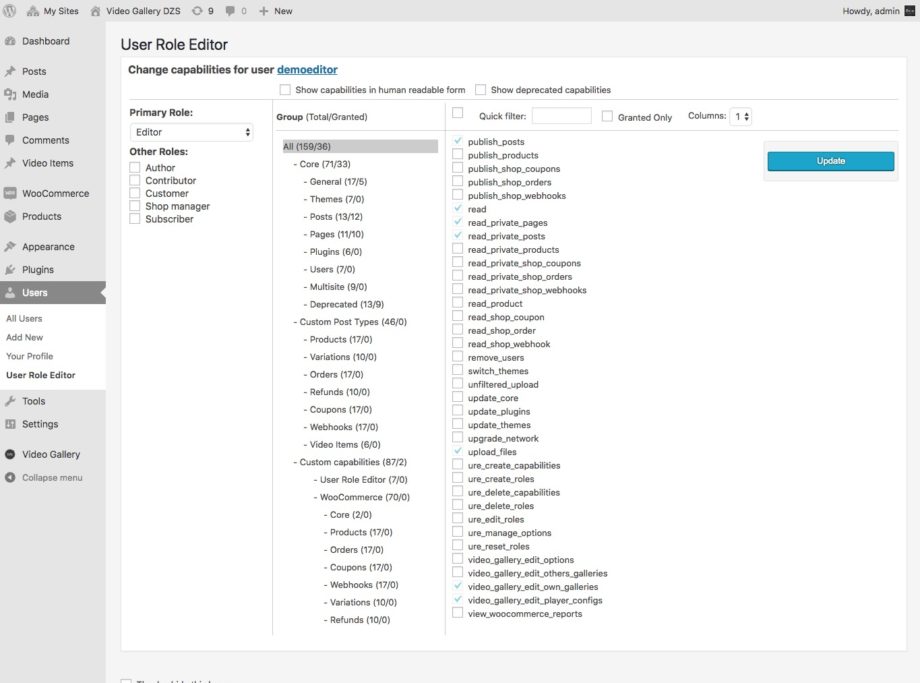
Task: Uncheck the upload_files capability
Action: pyautogui.click(x=458, y=452)
